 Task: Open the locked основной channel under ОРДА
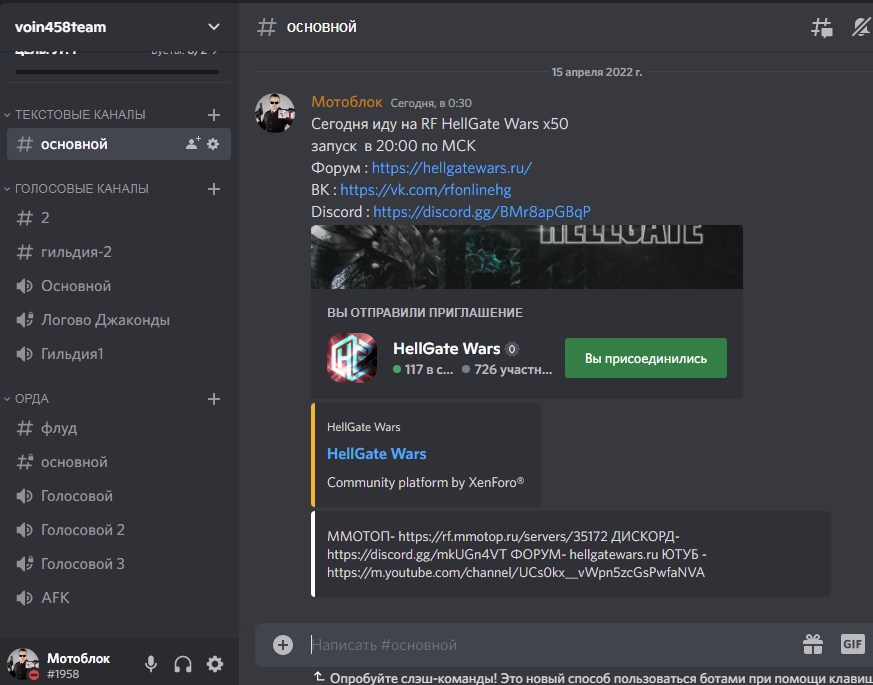pos(119,462)
